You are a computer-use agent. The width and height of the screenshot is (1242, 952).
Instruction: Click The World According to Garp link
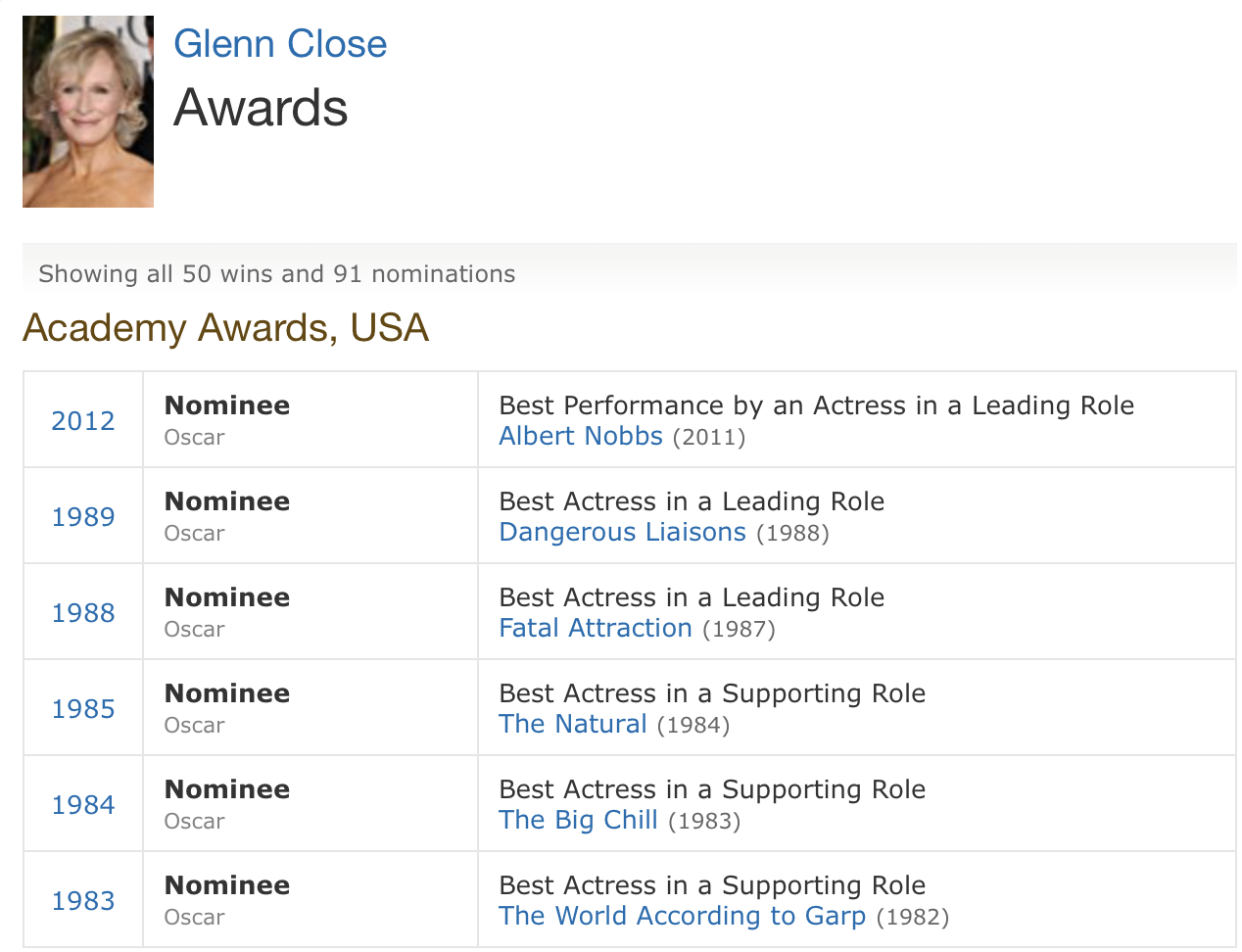pos(682,917)
